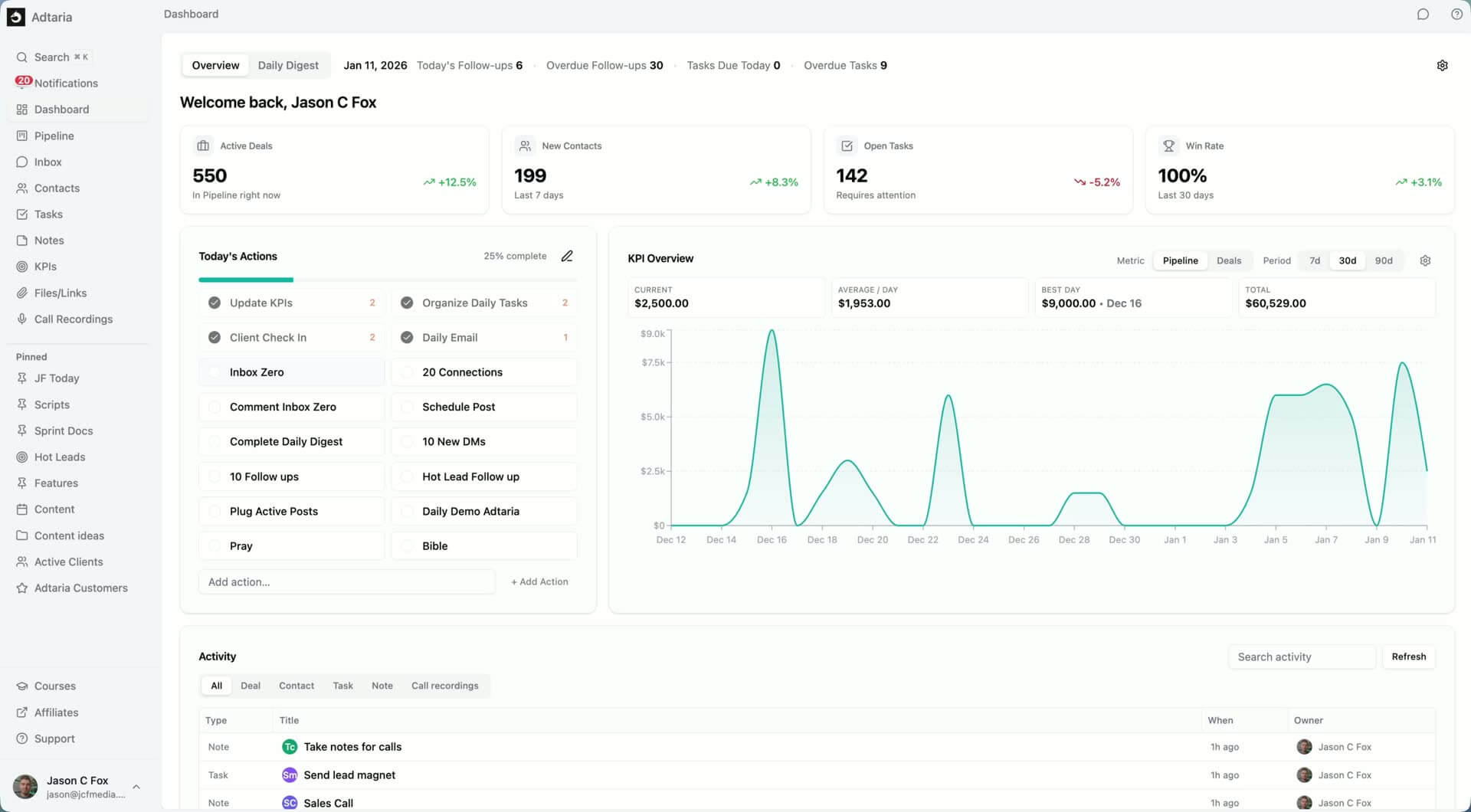Switch to the Daily Digest tab

[x=288, y=65]
